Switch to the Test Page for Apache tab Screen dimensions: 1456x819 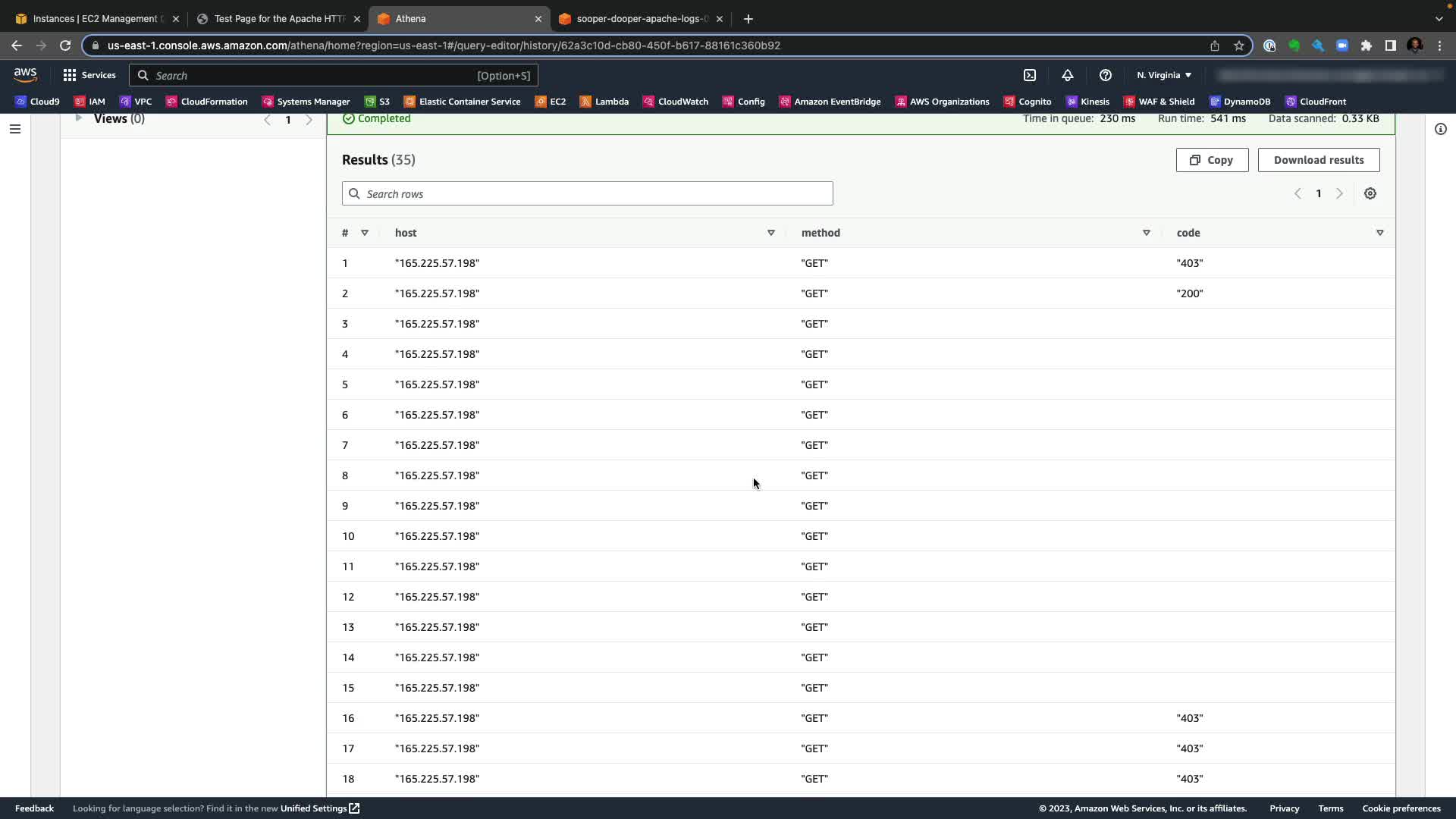pos(278,19)
